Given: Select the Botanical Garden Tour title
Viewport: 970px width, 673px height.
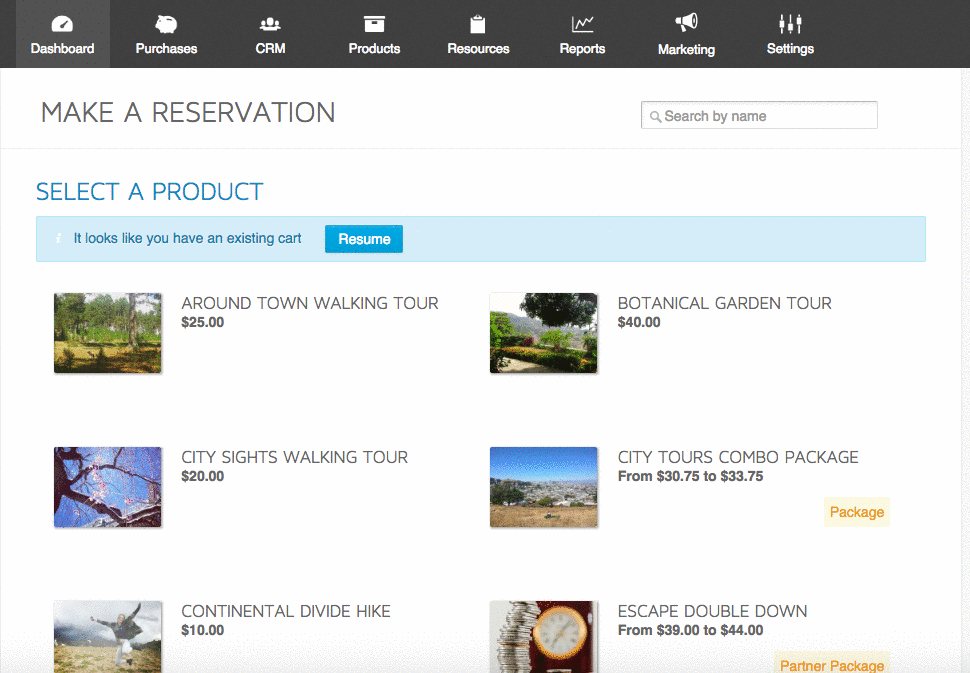Looking at the screenshot, I should pyautogui.click(x=724, y=303).
